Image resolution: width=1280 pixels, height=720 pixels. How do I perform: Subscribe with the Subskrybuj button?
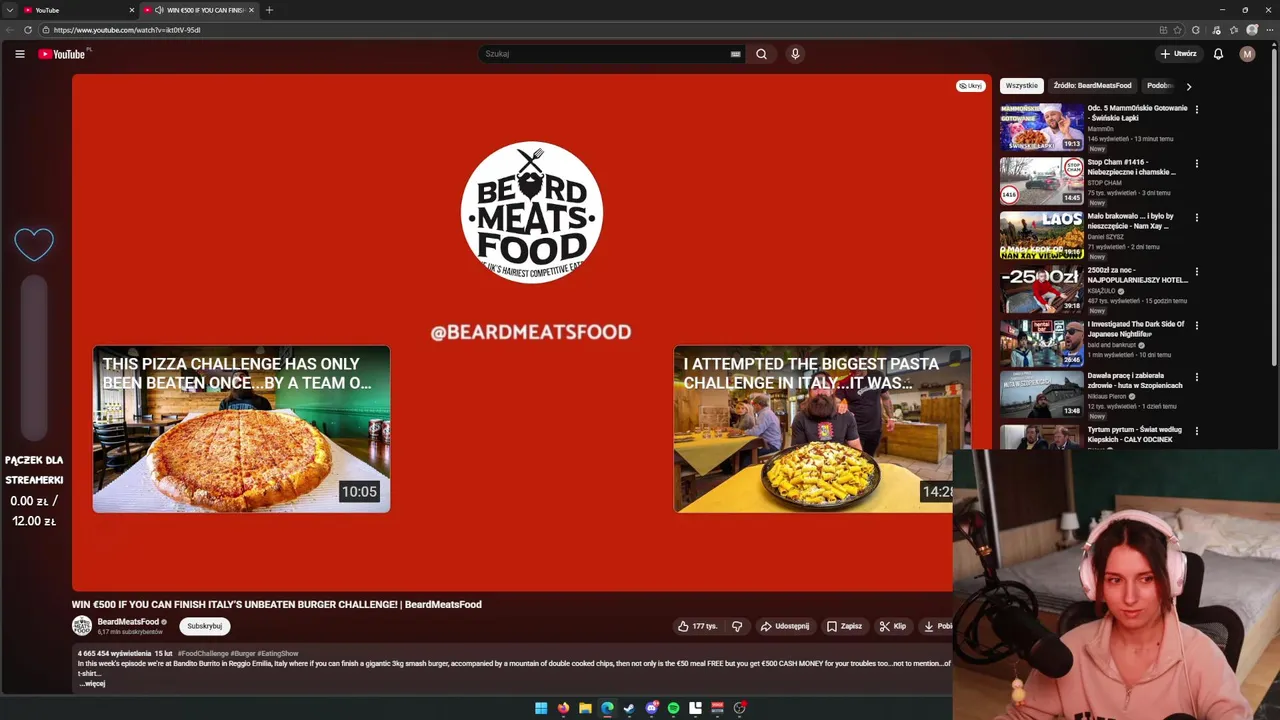pyautogui.click(x=205, y=626)
